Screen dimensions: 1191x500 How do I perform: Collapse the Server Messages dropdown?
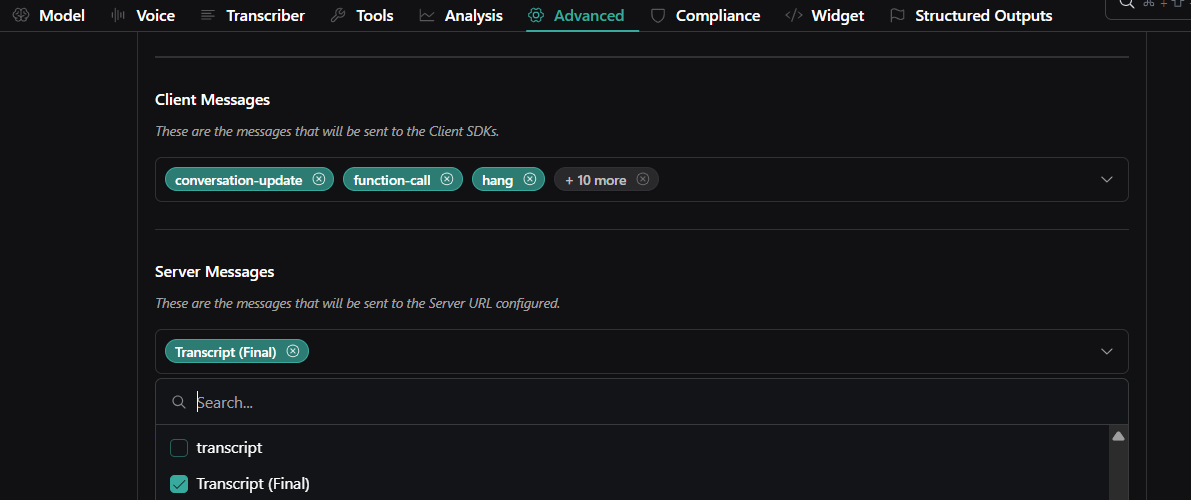point(1107,351)
